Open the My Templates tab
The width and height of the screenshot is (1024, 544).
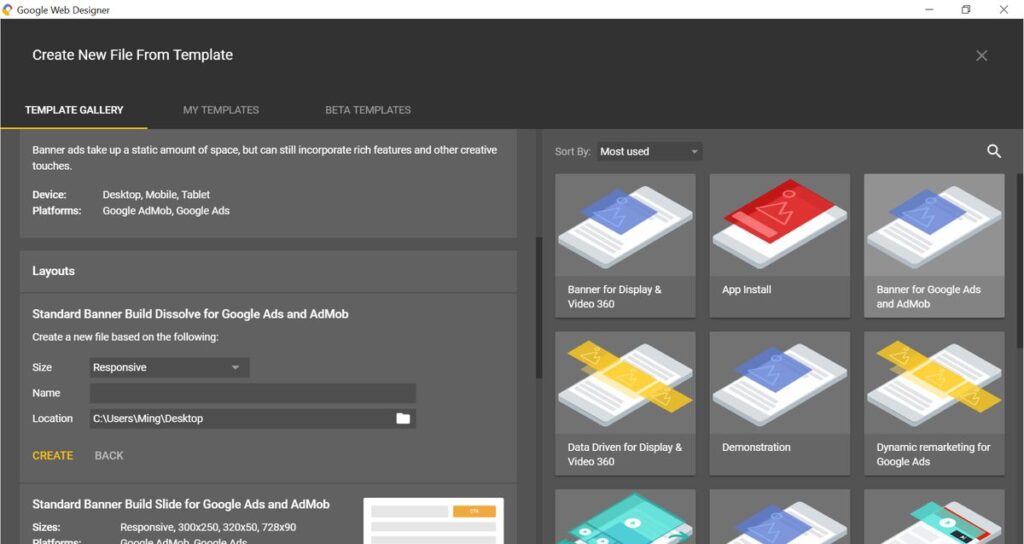tap(221, 110)
